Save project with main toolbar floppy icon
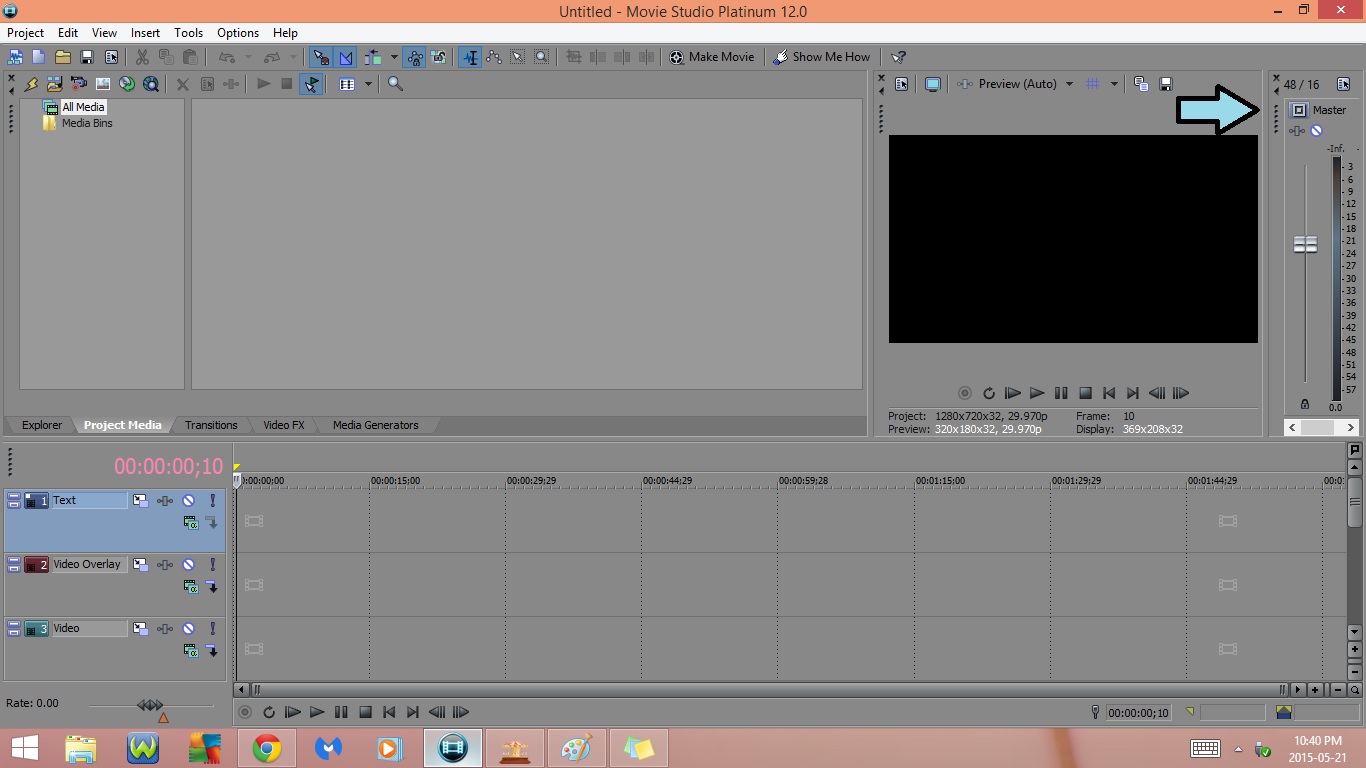1366x768 pixels. pos(87,57)
